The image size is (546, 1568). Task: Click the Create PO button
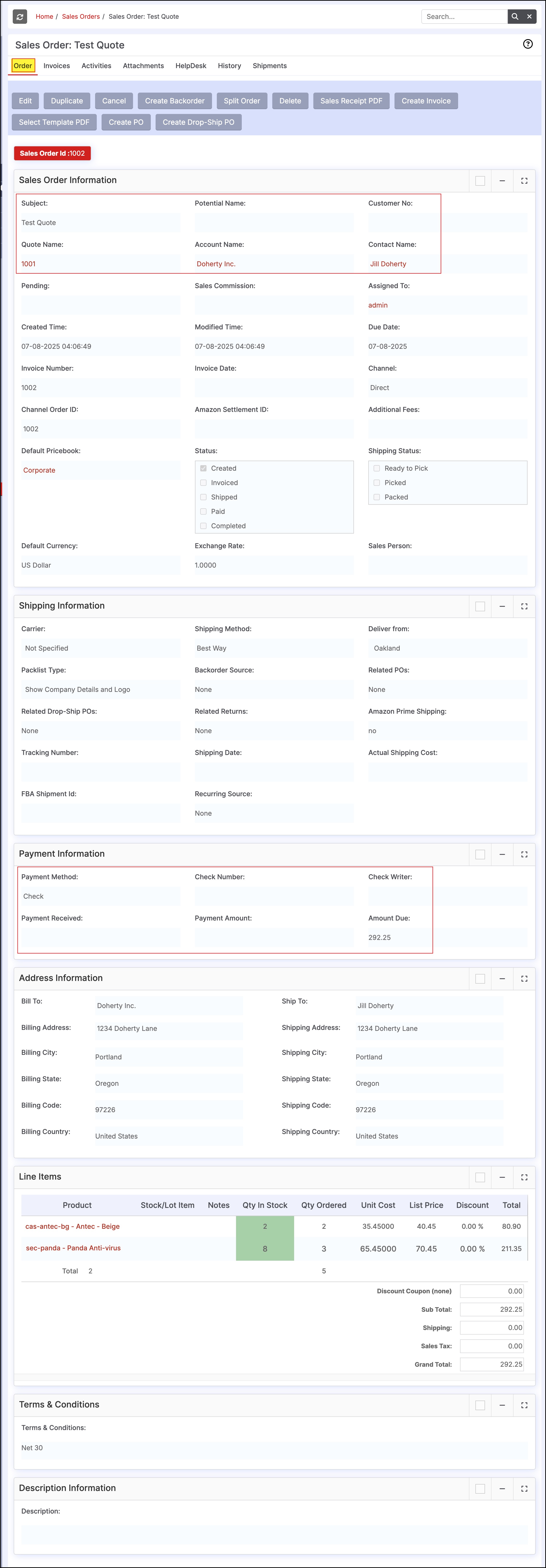click(x=126, y=122)
